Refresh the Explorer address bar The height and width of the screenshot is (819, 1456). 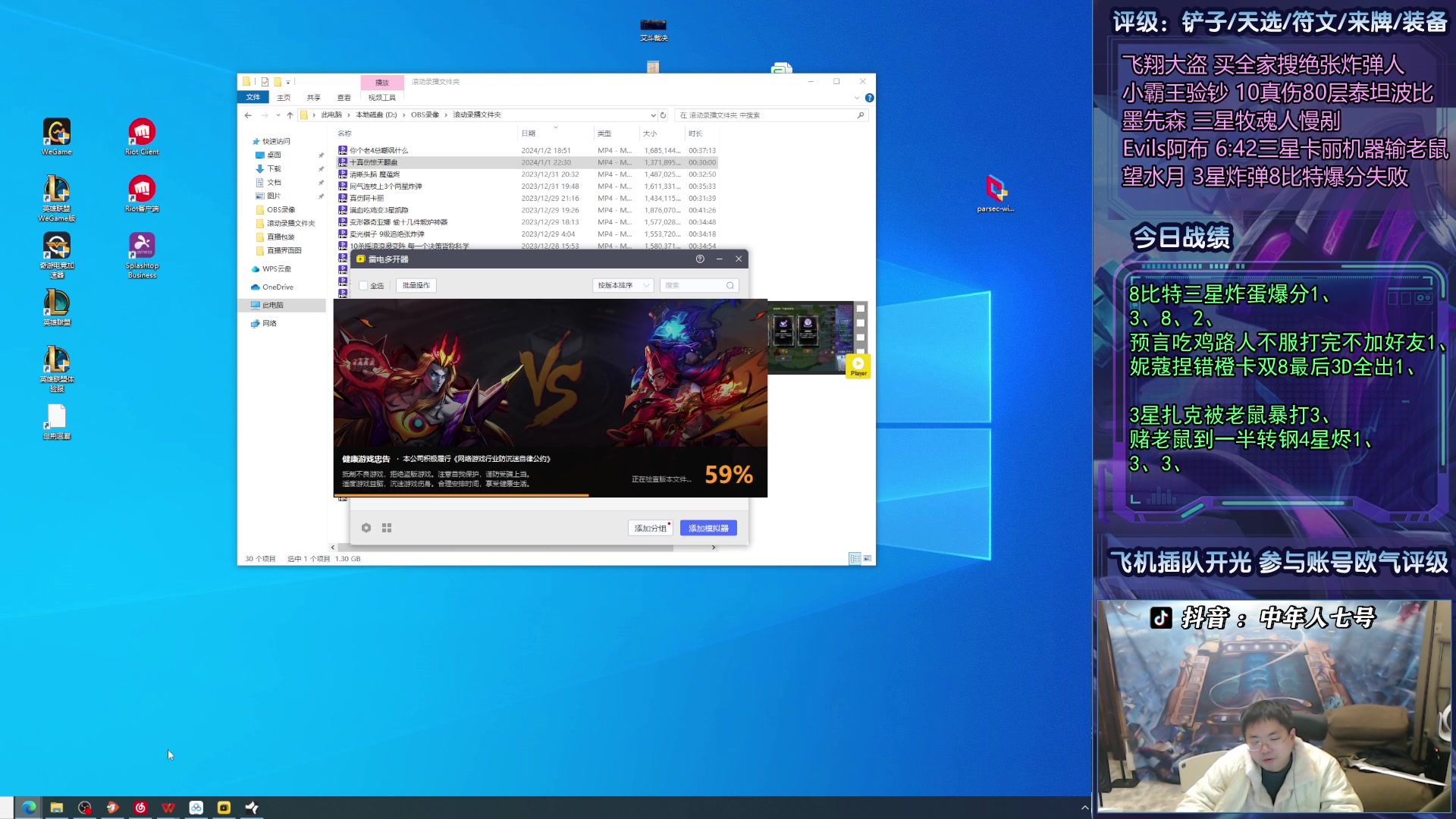click(664, 115)
